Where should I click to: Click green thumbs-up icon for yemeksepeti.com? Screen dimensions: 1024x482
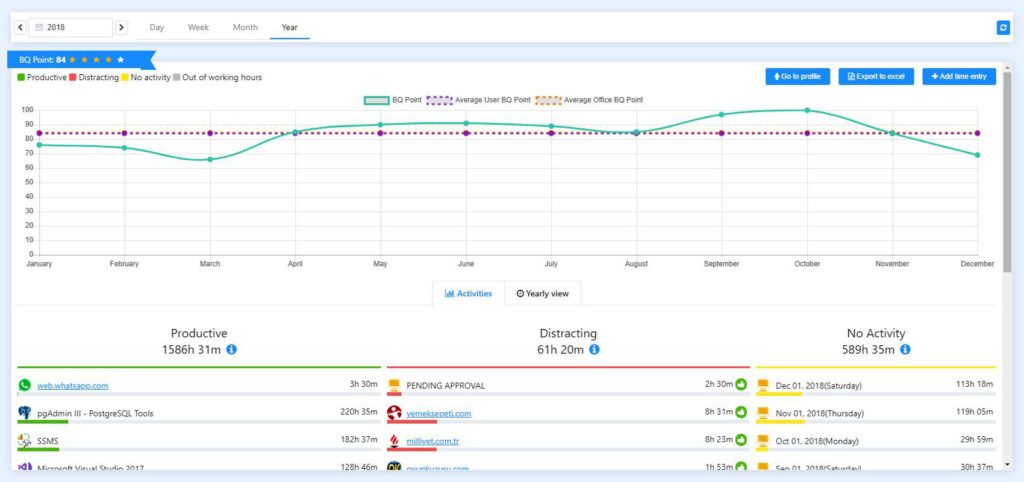741,412
